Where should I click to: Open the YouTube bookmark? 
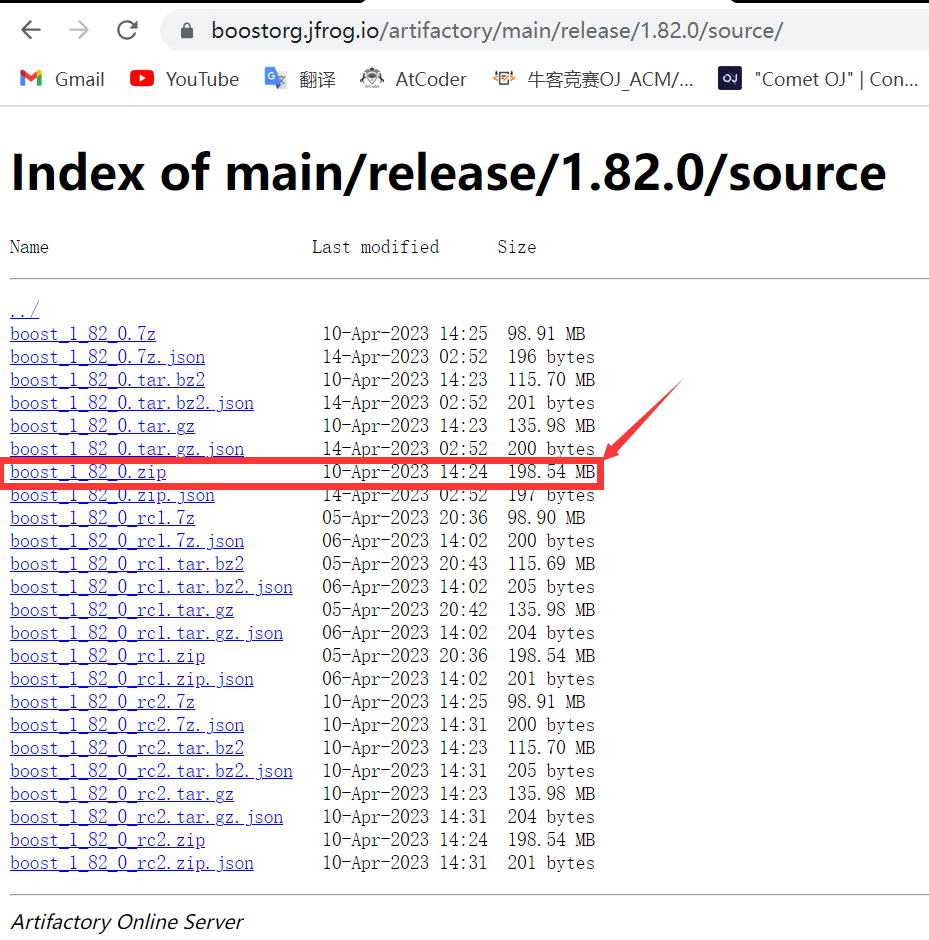[x=185, y=79]
